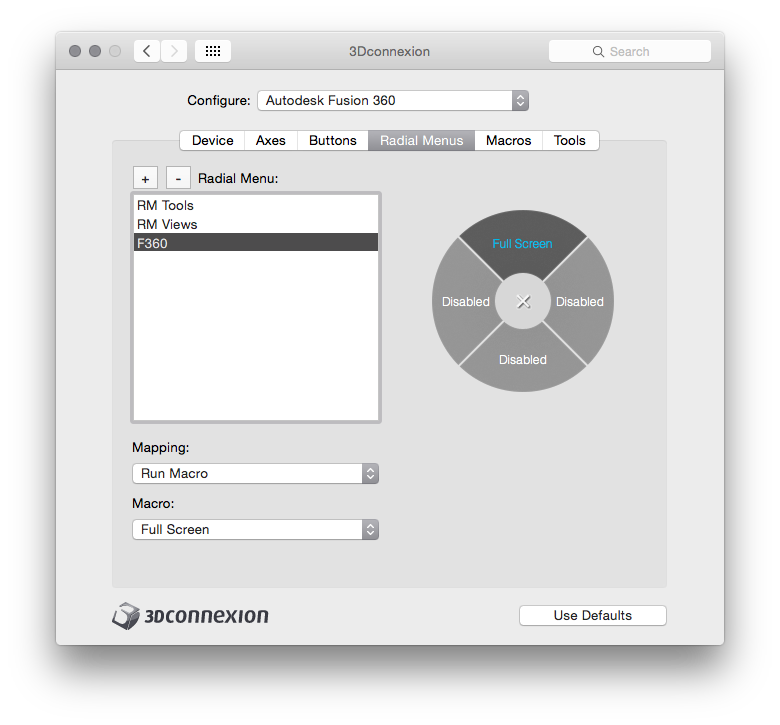Switch to the Axes tab
Screen dimensions: 780x725
coord(271,140)
